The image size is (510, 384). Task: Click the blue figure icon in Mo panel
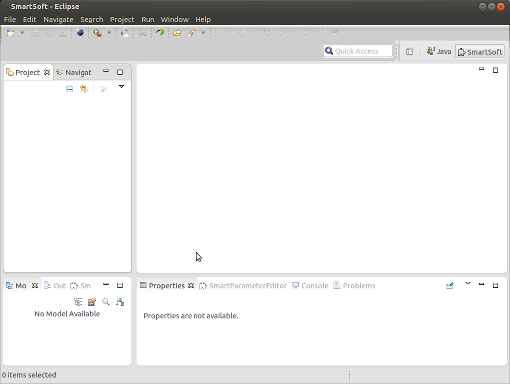point(120,302)
